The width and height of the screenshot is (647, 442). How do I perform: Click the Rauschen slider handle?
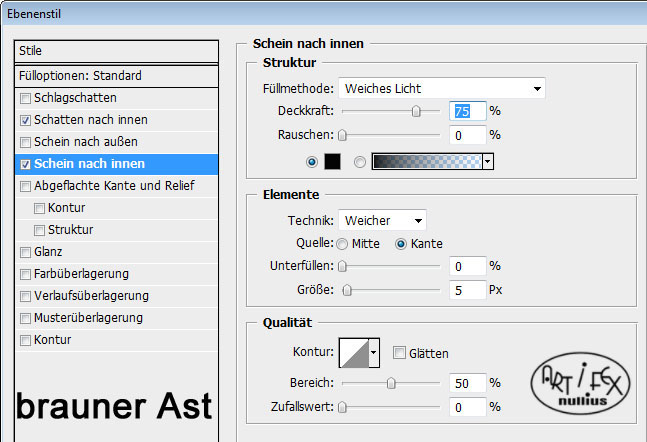coord(342,135)
